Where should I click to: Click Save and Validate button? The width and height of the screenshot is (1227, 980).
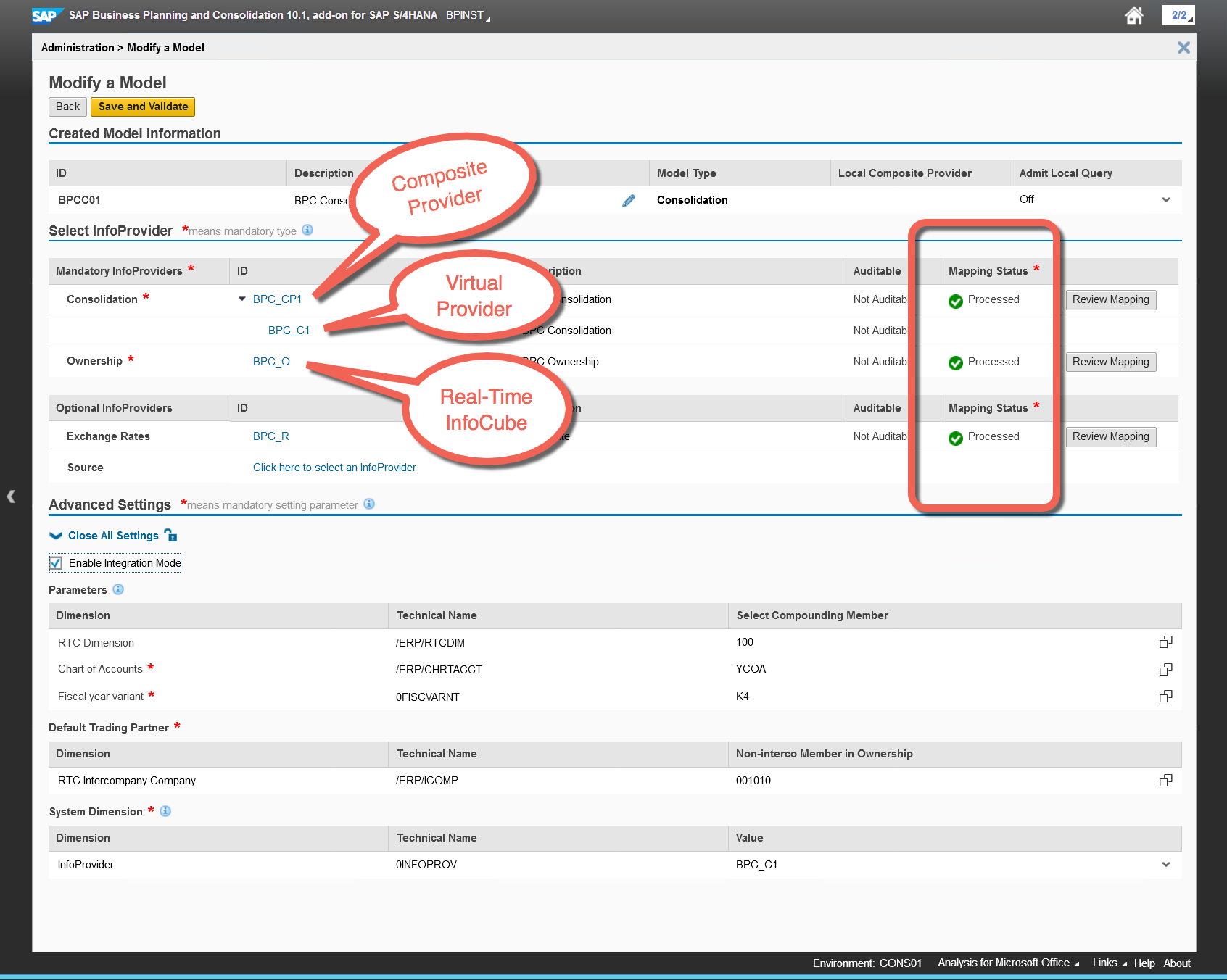click(x=143, y=107)
